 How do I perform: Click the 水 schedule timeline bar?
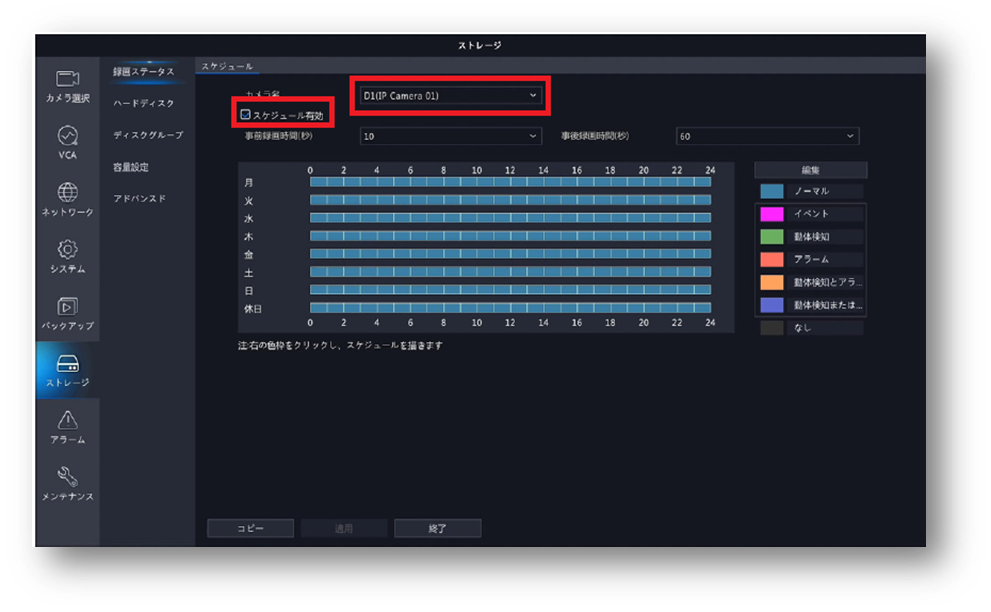click(x=510, y=218)
